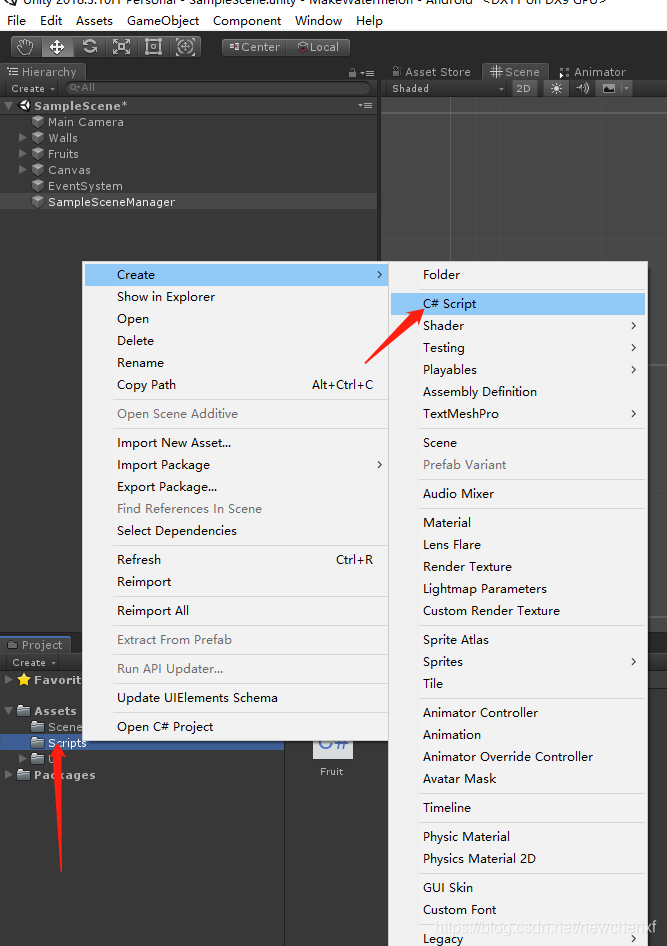The height and width of the screenshot is (946, 667).
Task: Select the Move tool
Action: (x=57, y=47)
